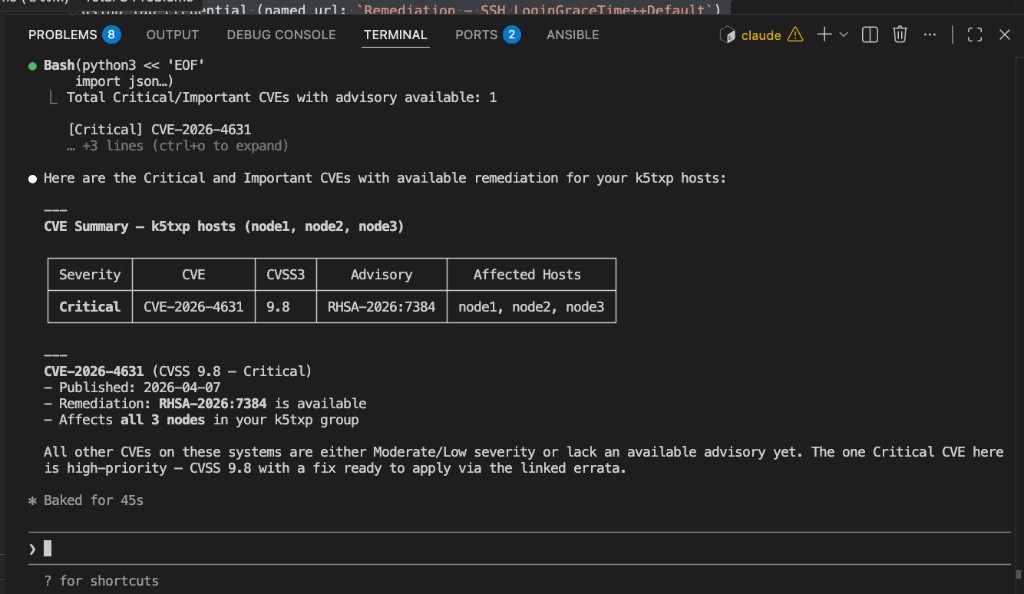Click the 'CVE-2026-4631' table cell
The height and width of the screenshot is (594, 1024).
[x=193, y=307]
